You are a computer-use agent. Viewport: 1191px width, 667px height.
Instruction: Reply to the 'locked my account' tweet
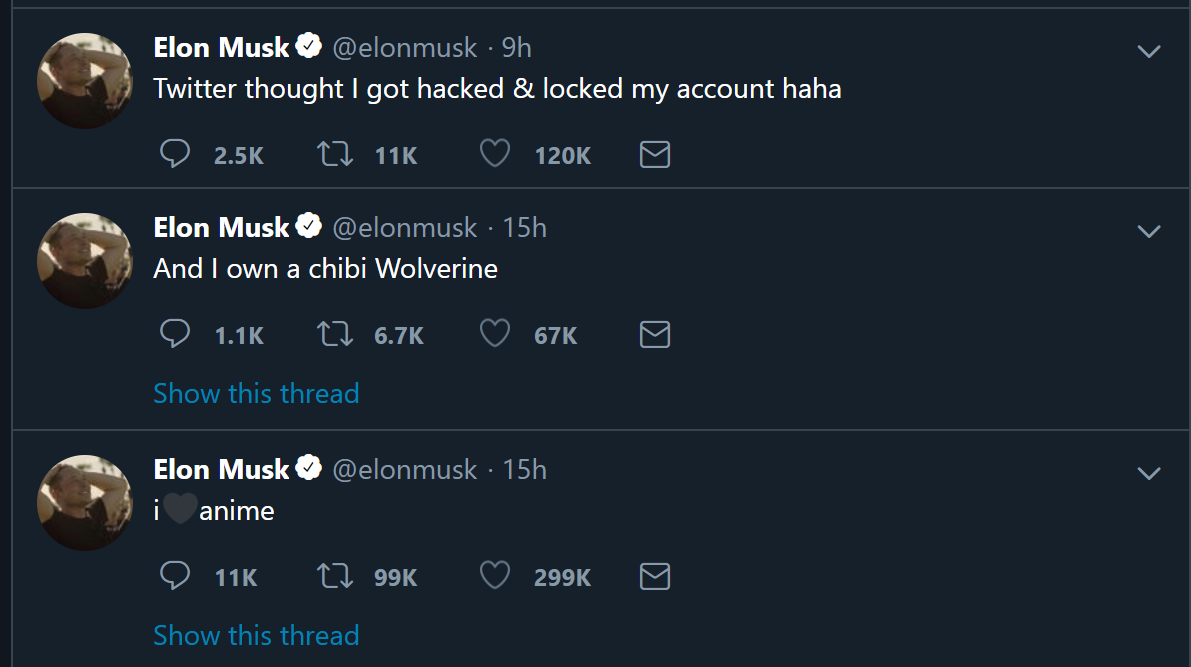(176, 154)
